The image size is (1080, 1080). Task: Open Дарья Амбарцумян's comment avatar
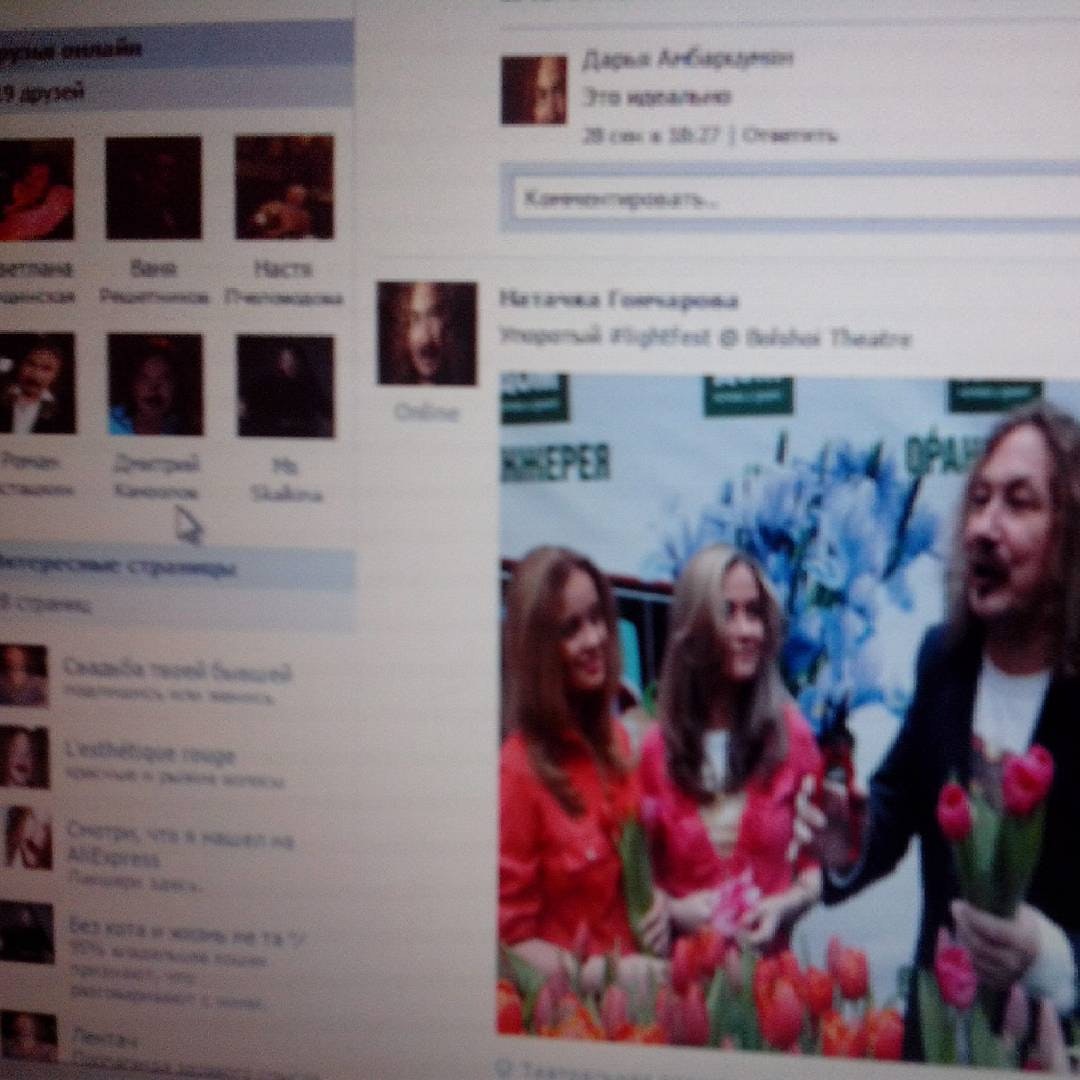click(x=534, y=90)
